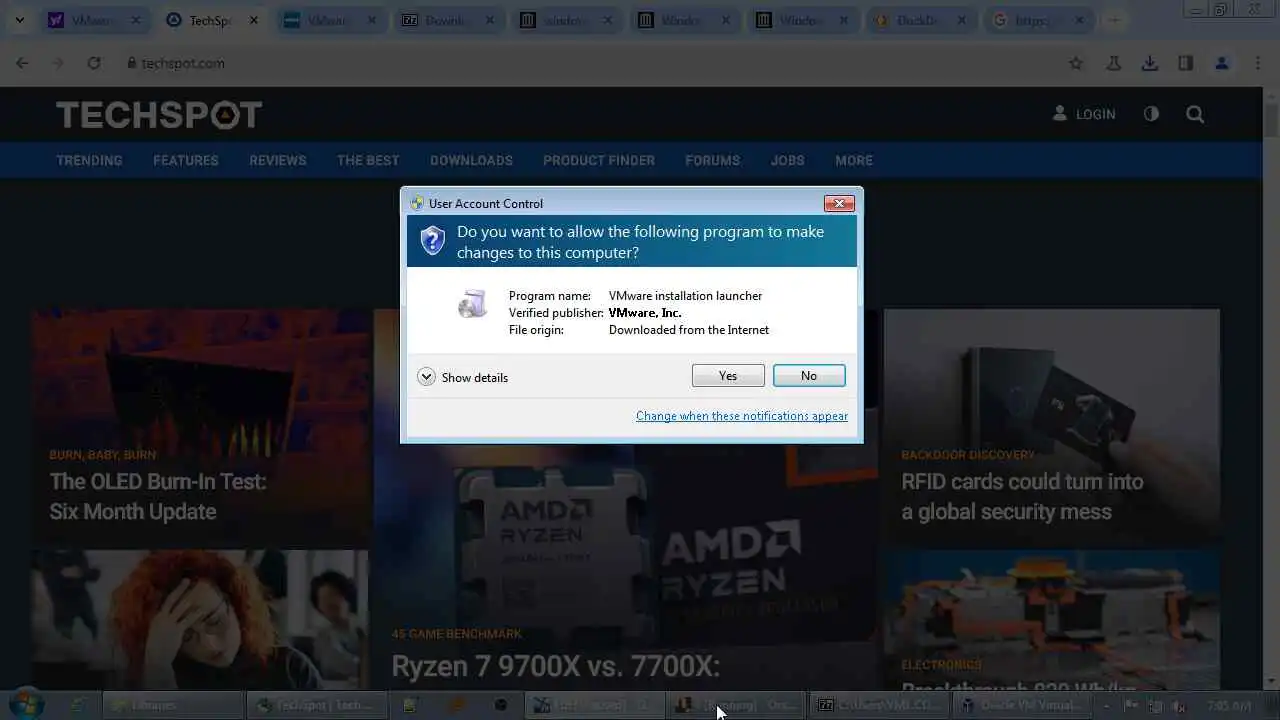1280x720 pixels.
Task: Reload the techspot.com page
Action: click(x=94, y=63)
